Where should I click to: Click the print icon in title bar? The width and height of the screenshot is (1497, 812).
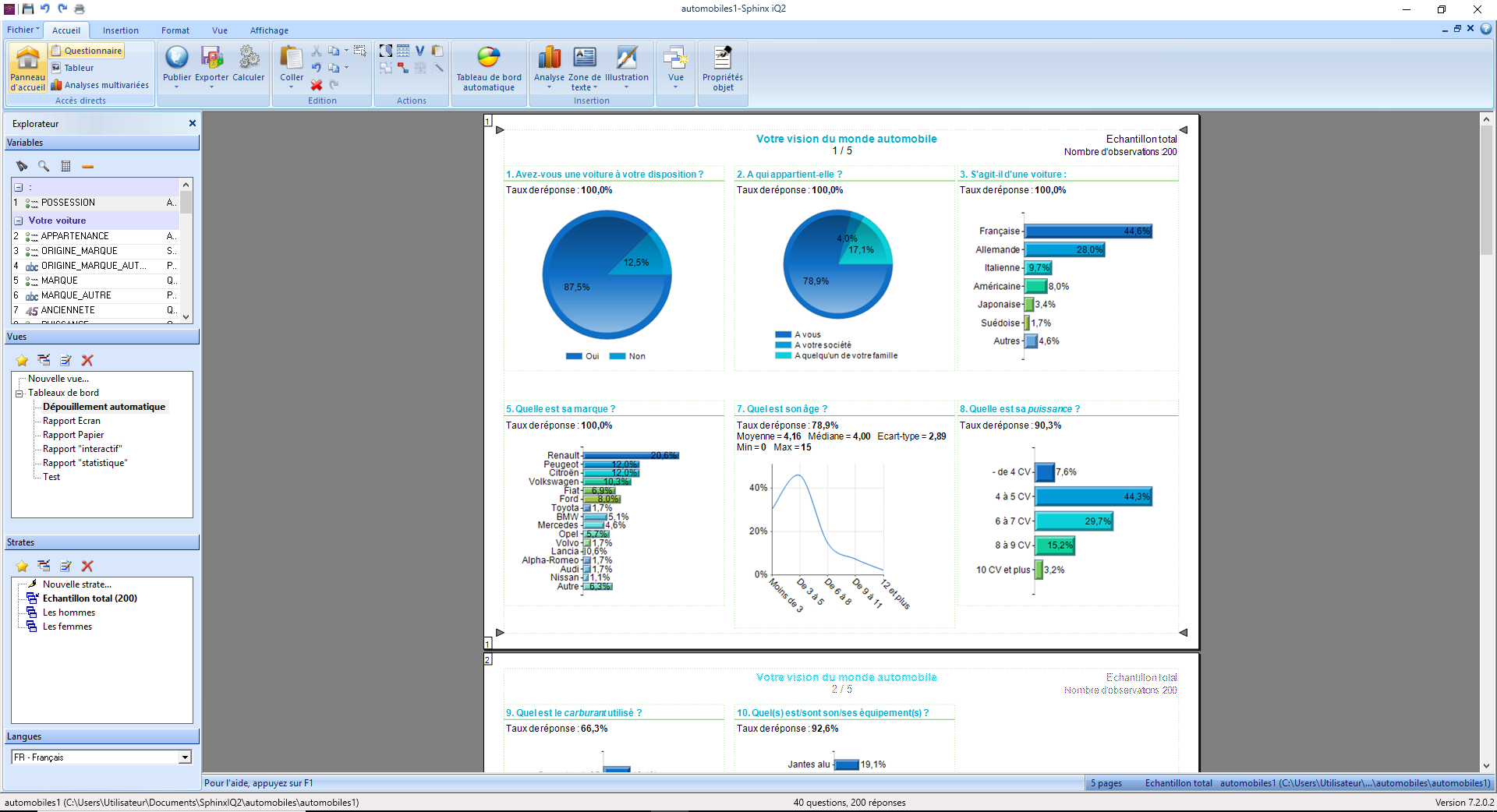pyautogui.click(x=80, y=9)
